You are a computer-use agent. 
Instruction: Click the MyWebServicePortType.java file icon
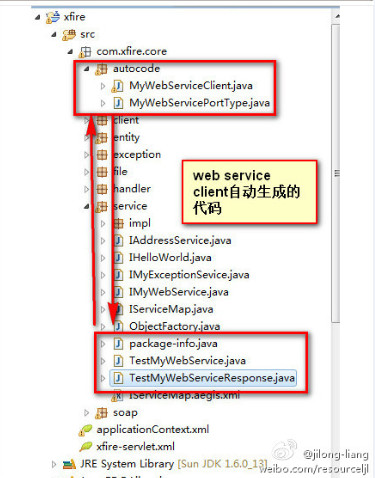(x=118, y=103)
